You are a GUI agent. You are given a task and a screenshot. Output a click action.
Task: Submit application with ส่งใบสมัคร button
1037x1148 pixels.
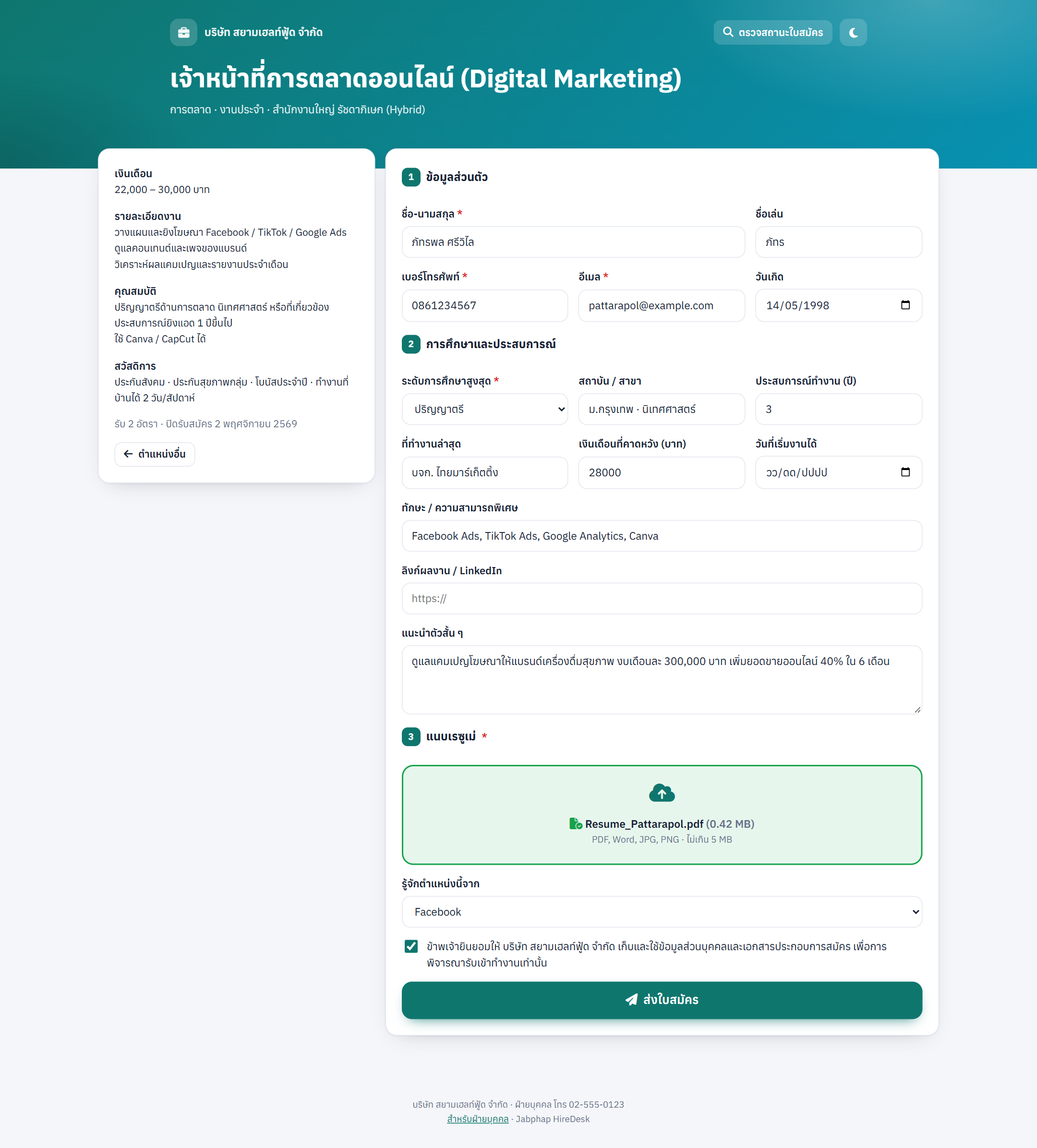click(x=662, y=1000)
